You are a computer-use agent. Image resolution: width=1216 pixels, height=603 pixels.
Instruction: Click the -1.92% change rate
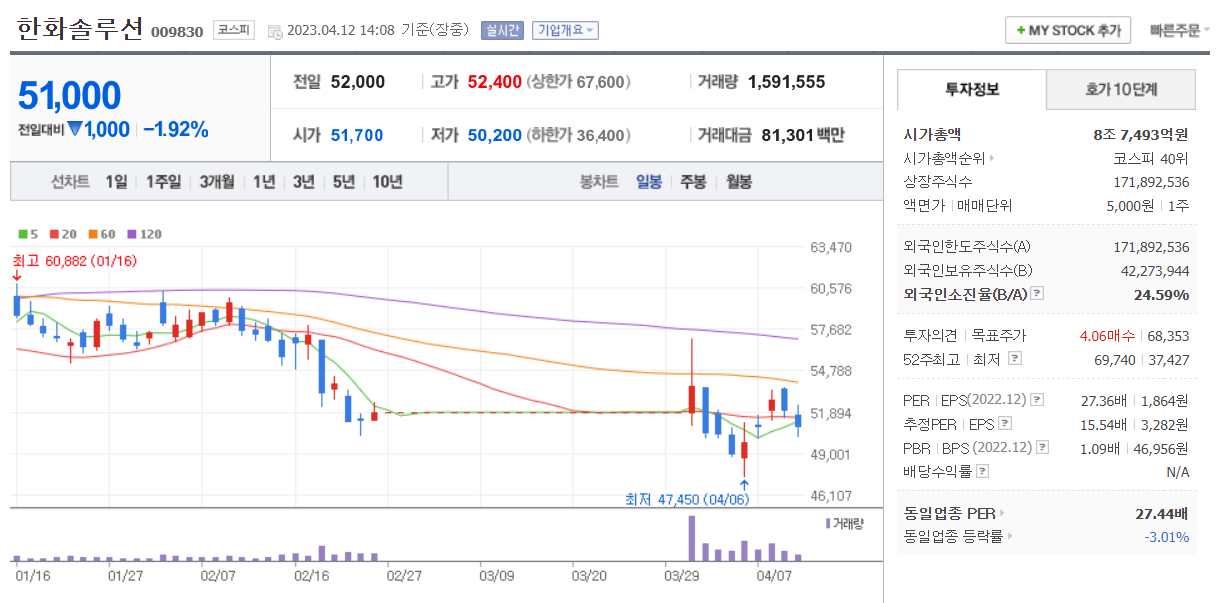click(x=176, y=129)
